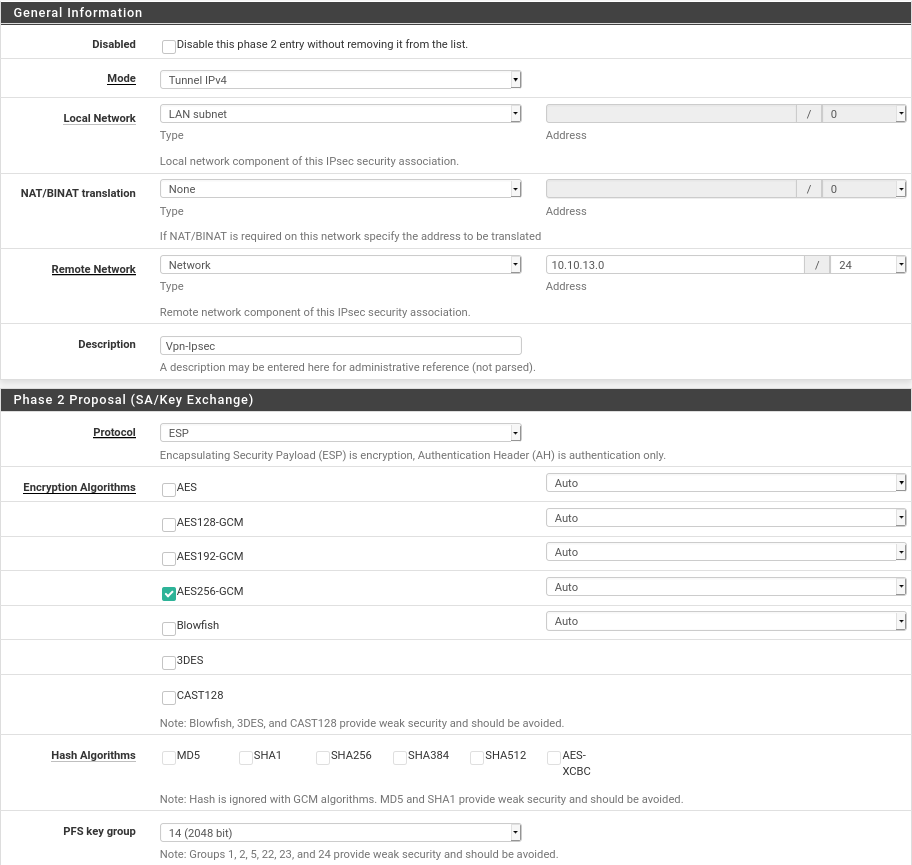
Task: Open NAT/BINAT translation type dropdown
Action: click(340, 189)
